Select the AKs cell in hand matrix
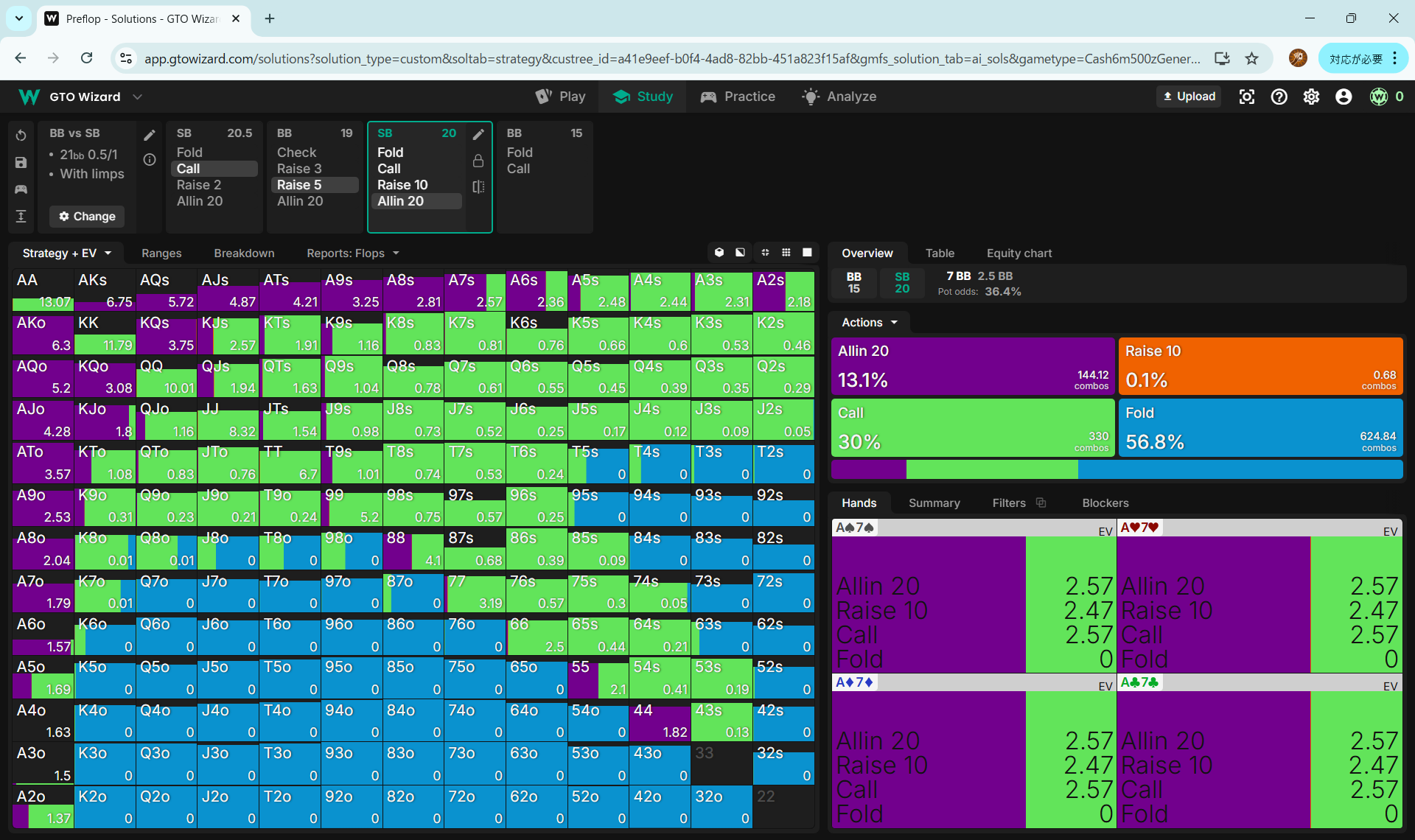Viewport: 1415px width, 840px height. pos(105,291)
